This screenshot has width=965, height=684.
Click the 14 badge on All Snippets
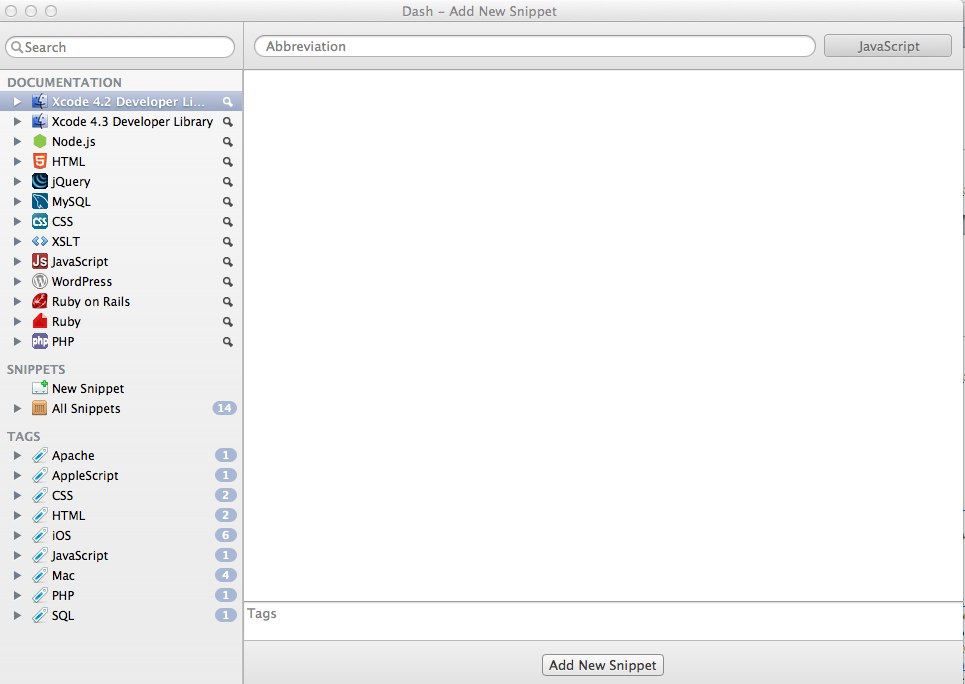[x=225, y=408]
